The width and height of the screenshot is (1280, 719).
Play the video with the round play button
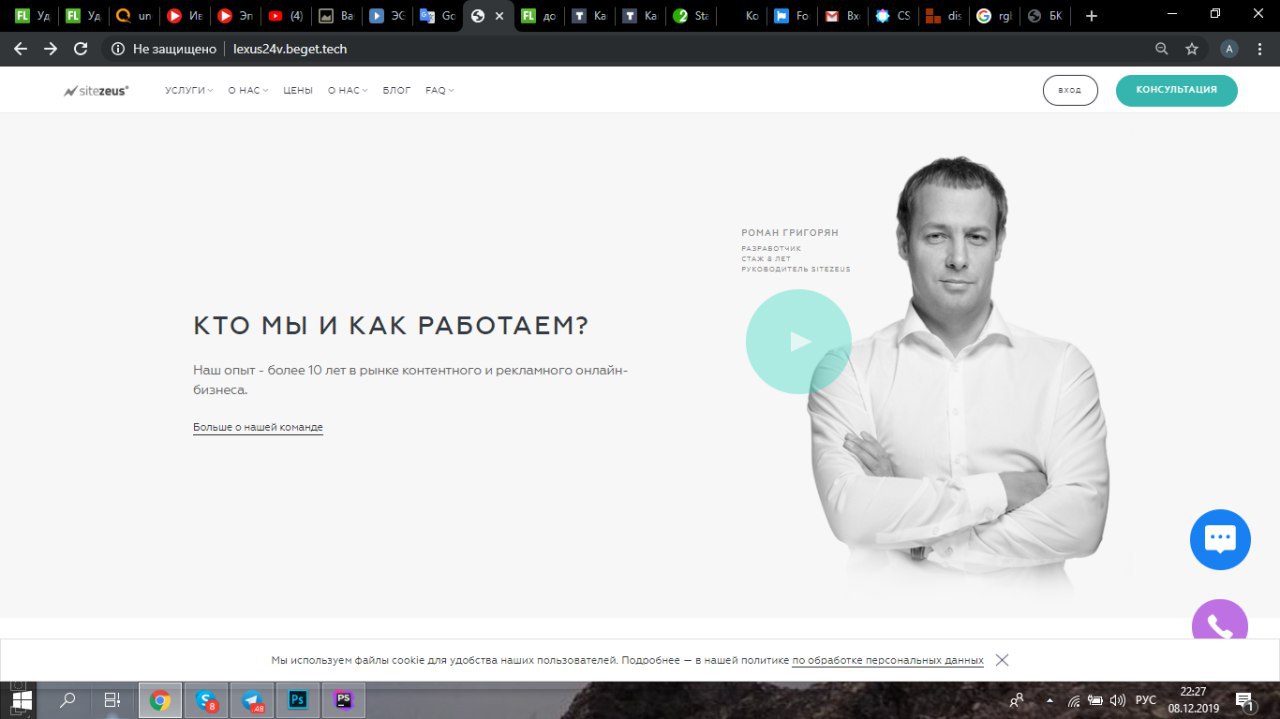coord(798,341)
